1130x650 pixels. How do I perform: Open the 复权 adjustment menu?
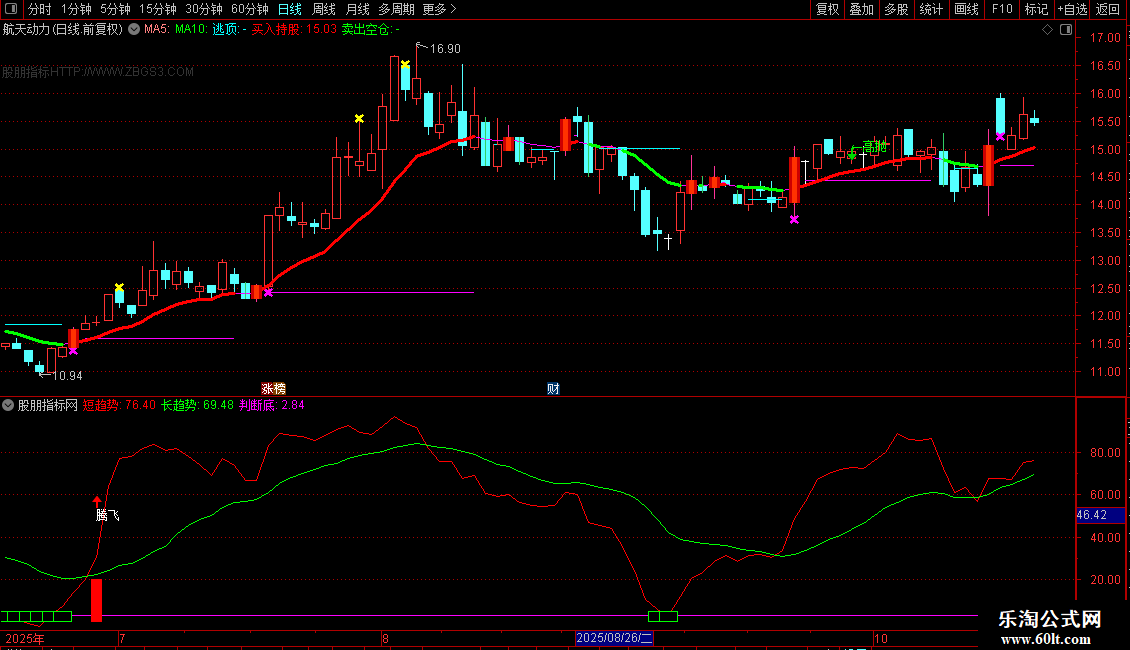point(827,9)
